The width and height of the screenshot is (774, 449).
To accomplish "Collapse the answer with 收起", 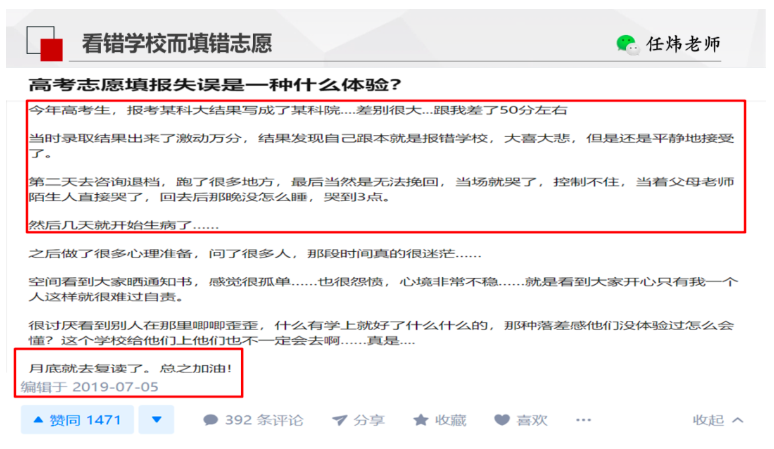I will 718,420.
